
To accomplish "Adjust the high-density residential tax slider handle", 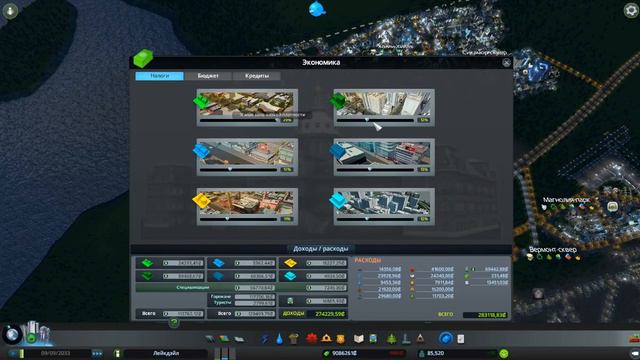I will click(x=367, y=120).
